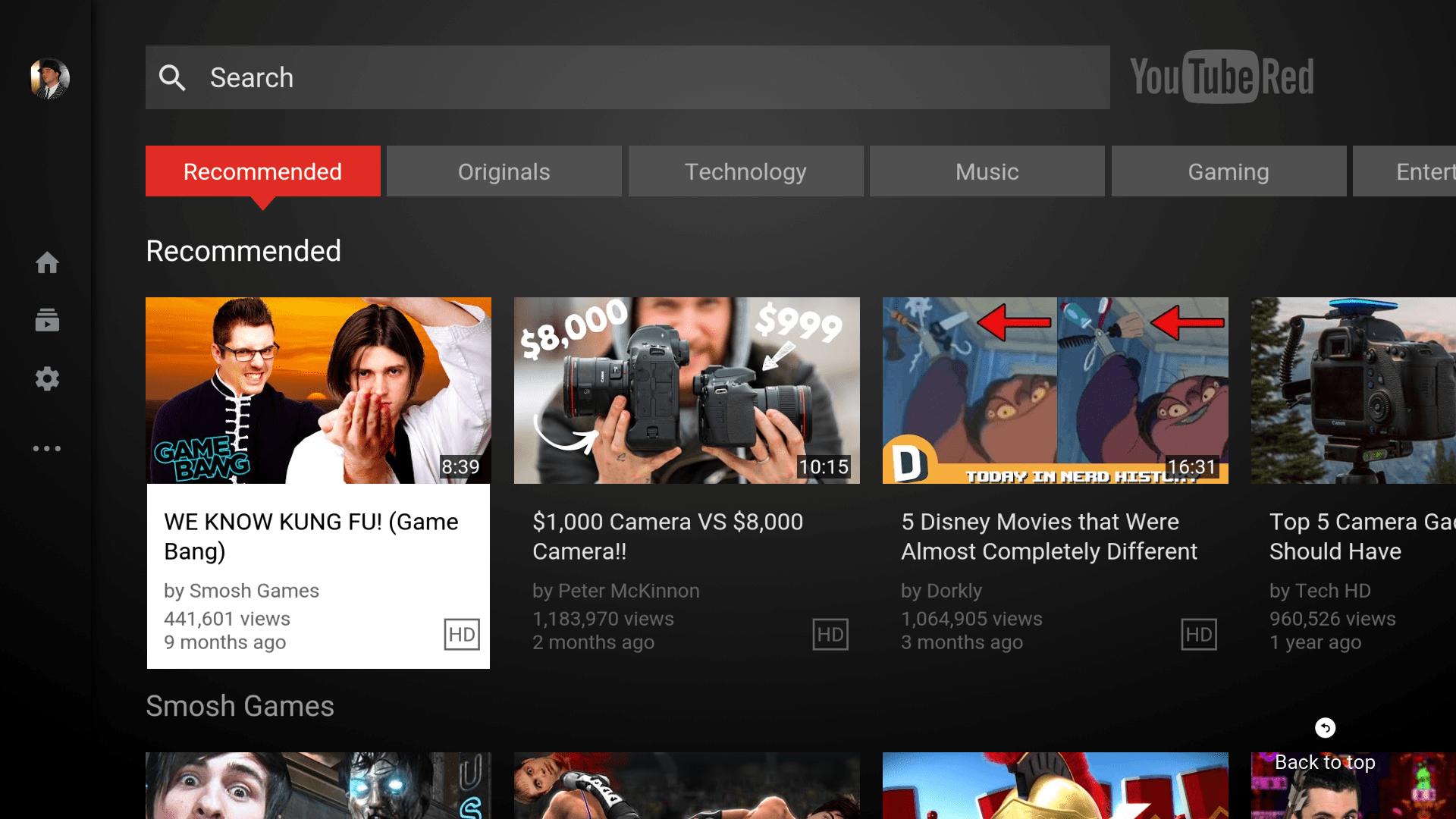The image size is (1456, 819).
Task: Click the replay icon near bottom right
Action: coord(1325,726)
